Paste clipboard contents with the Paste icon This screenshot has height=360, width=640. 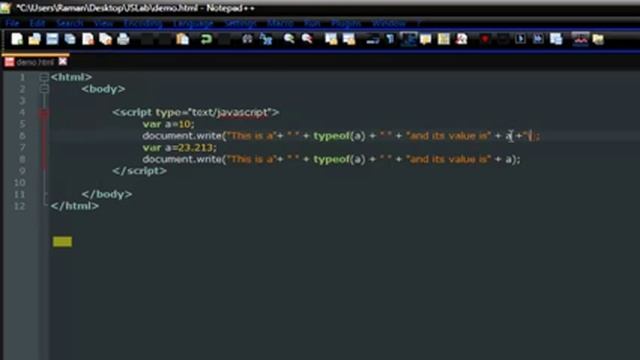click(x=182, y=39)
